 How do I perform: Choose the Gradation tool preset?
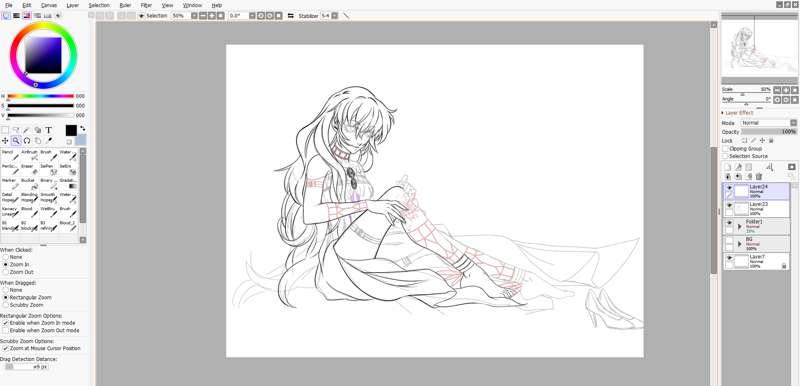coord(68,184)
